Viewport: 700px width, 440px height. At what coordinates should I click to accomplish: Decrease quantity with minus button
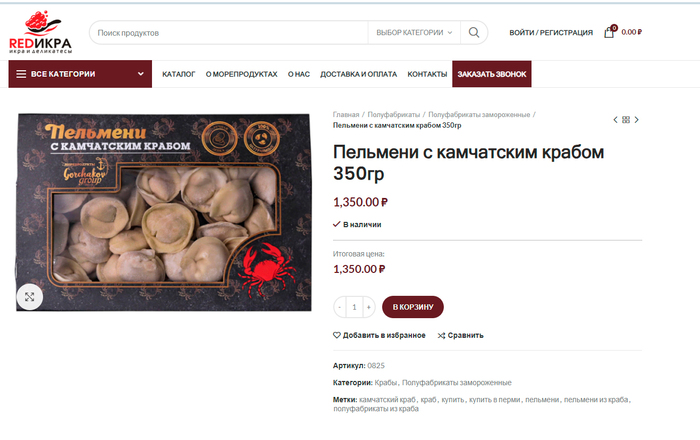(340, 307)
